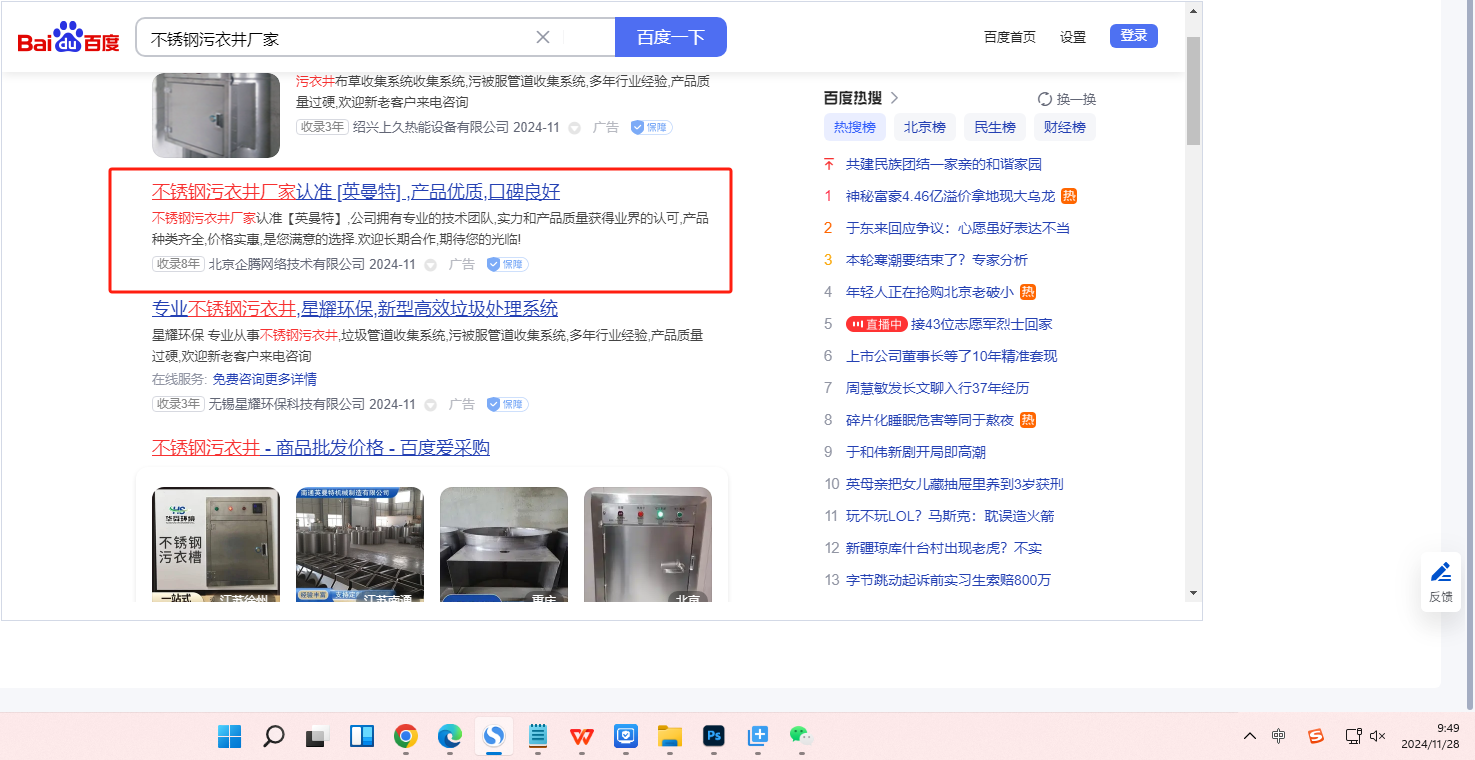Click 免费咨询更多详情 link
The height and width of the screenshot is (760, 1475).
coord(265,379)
